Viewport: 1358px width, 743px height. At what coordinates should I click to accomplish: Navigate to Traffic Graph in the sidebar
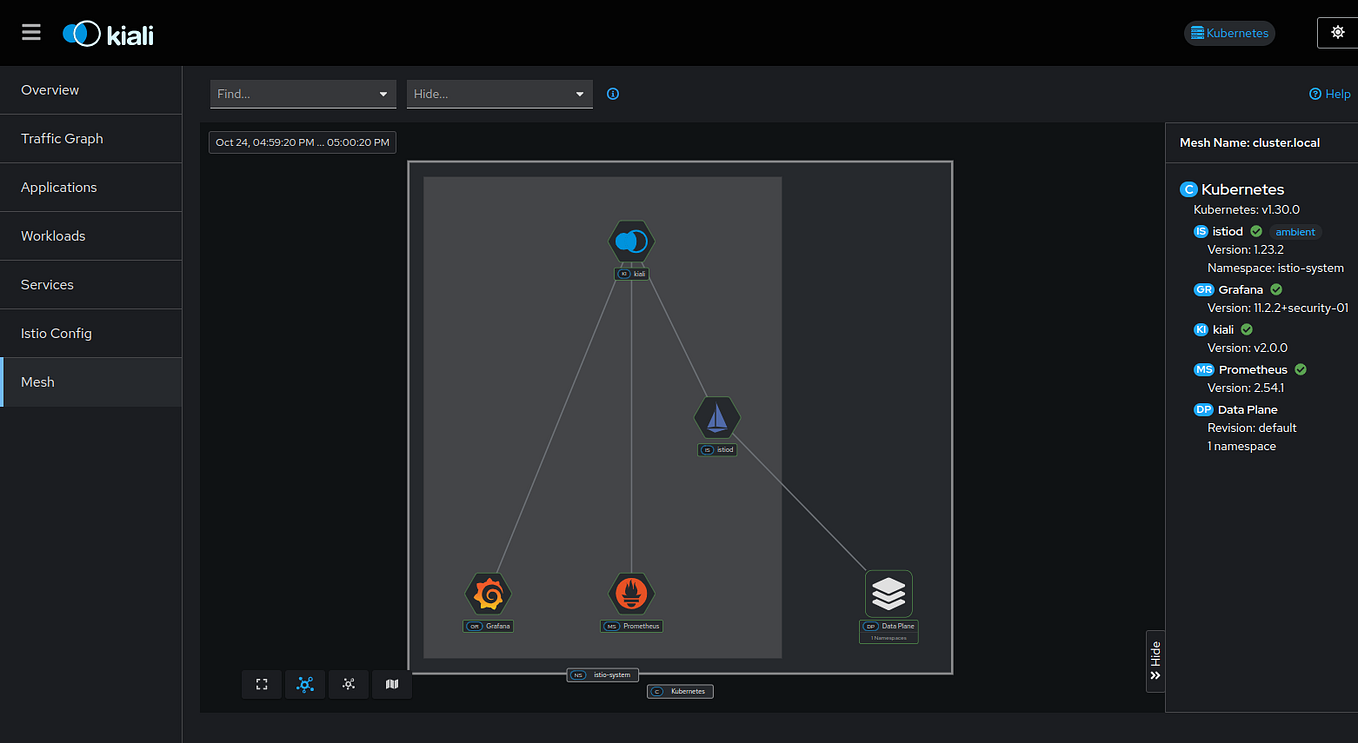(x=64, y=138)
